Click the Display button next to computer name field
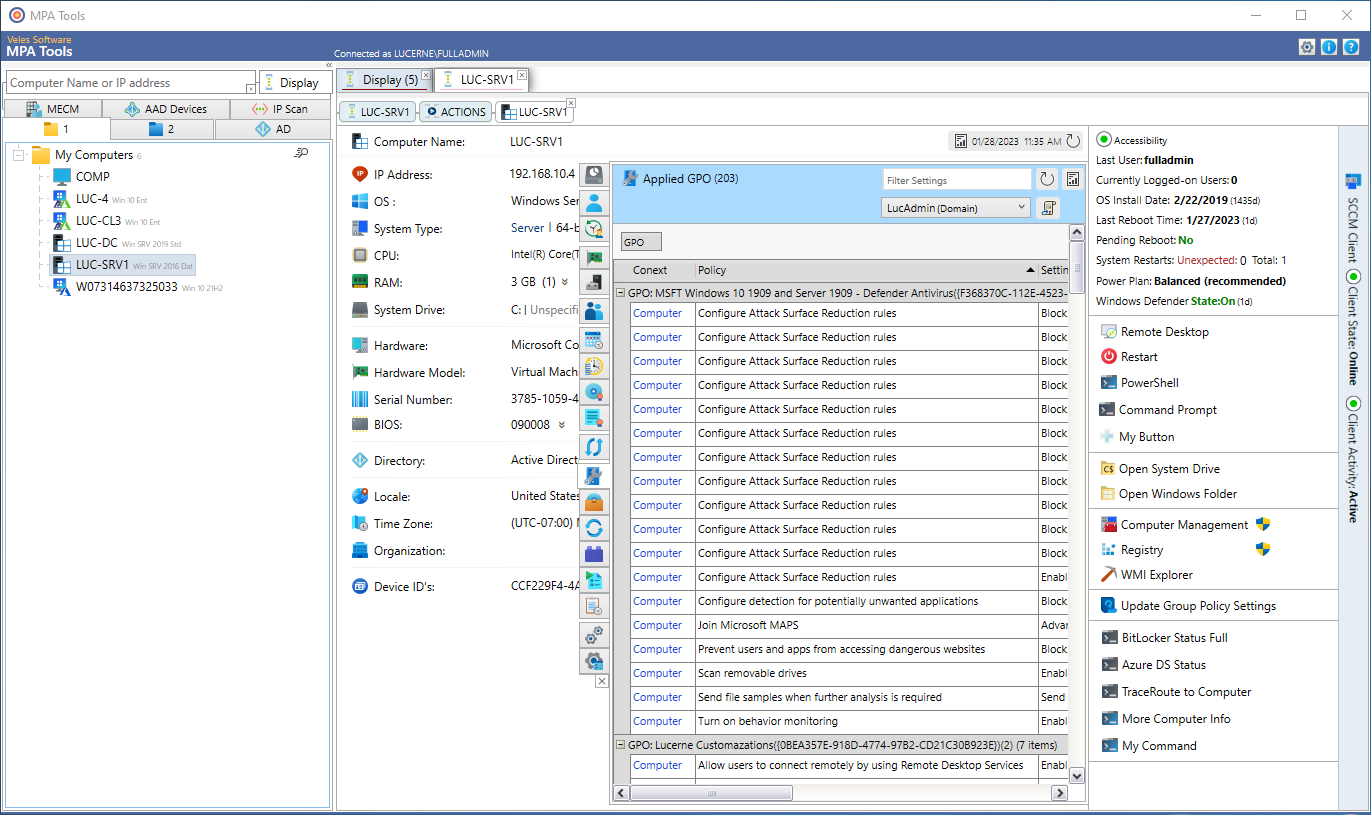Screen dimensions: 1371x815 294,81
